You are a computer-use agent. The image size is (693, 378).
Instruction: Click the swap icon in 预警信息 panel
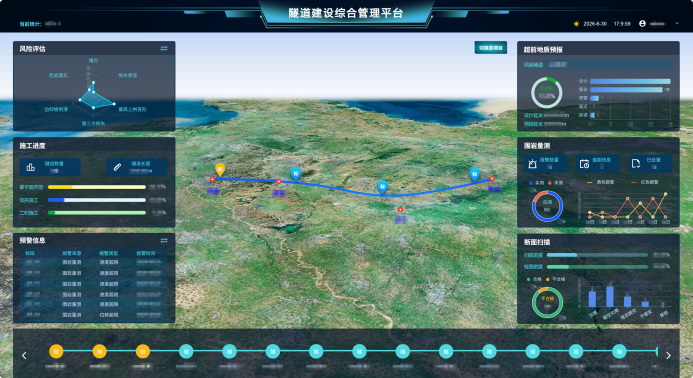click(164, 241)
